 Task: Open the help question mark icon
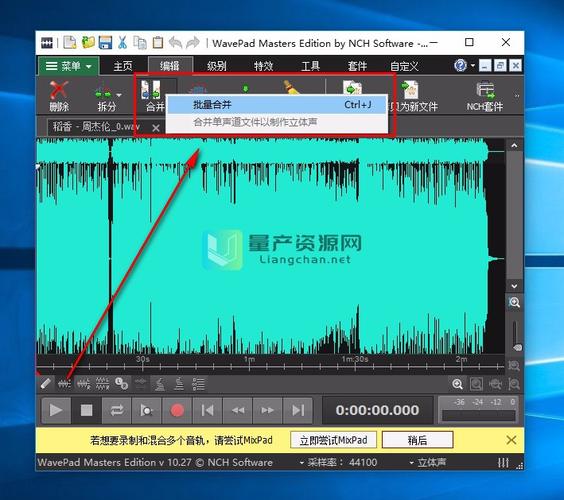pyautogui.click(x=461, y=65)
